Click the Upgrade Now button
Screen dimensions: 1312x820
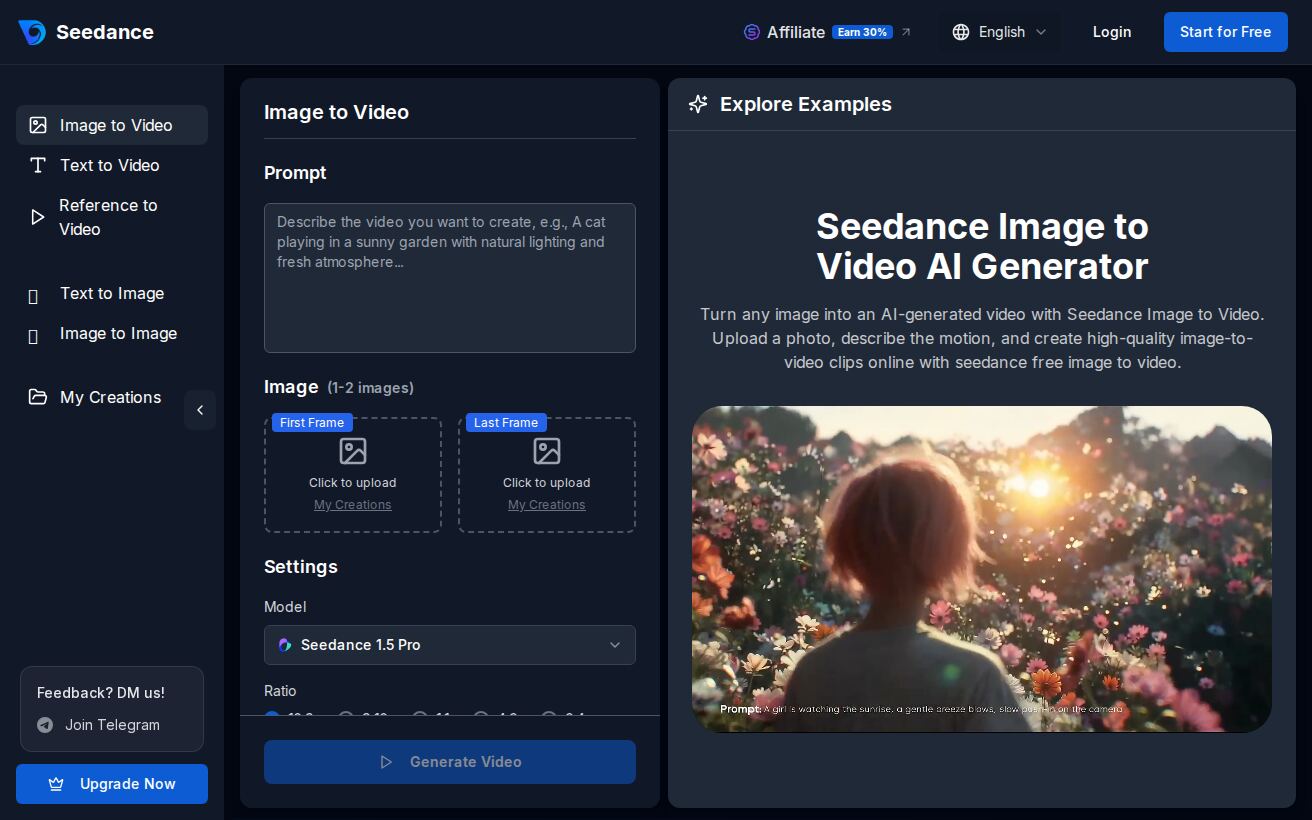click(x=112, y=784)
